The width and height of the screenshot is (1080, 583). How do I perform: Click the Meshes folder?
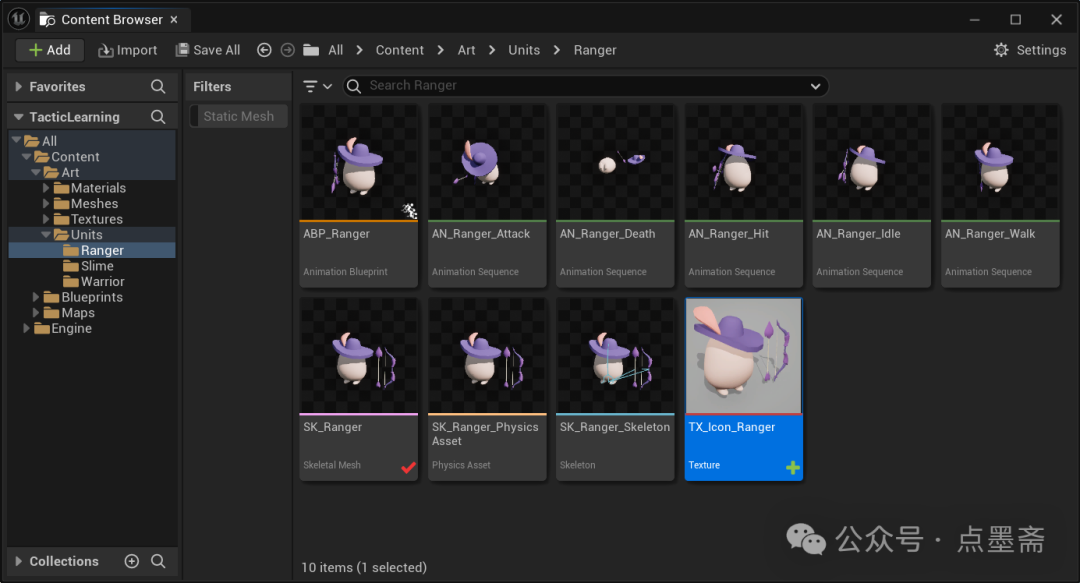coord(86,203)
